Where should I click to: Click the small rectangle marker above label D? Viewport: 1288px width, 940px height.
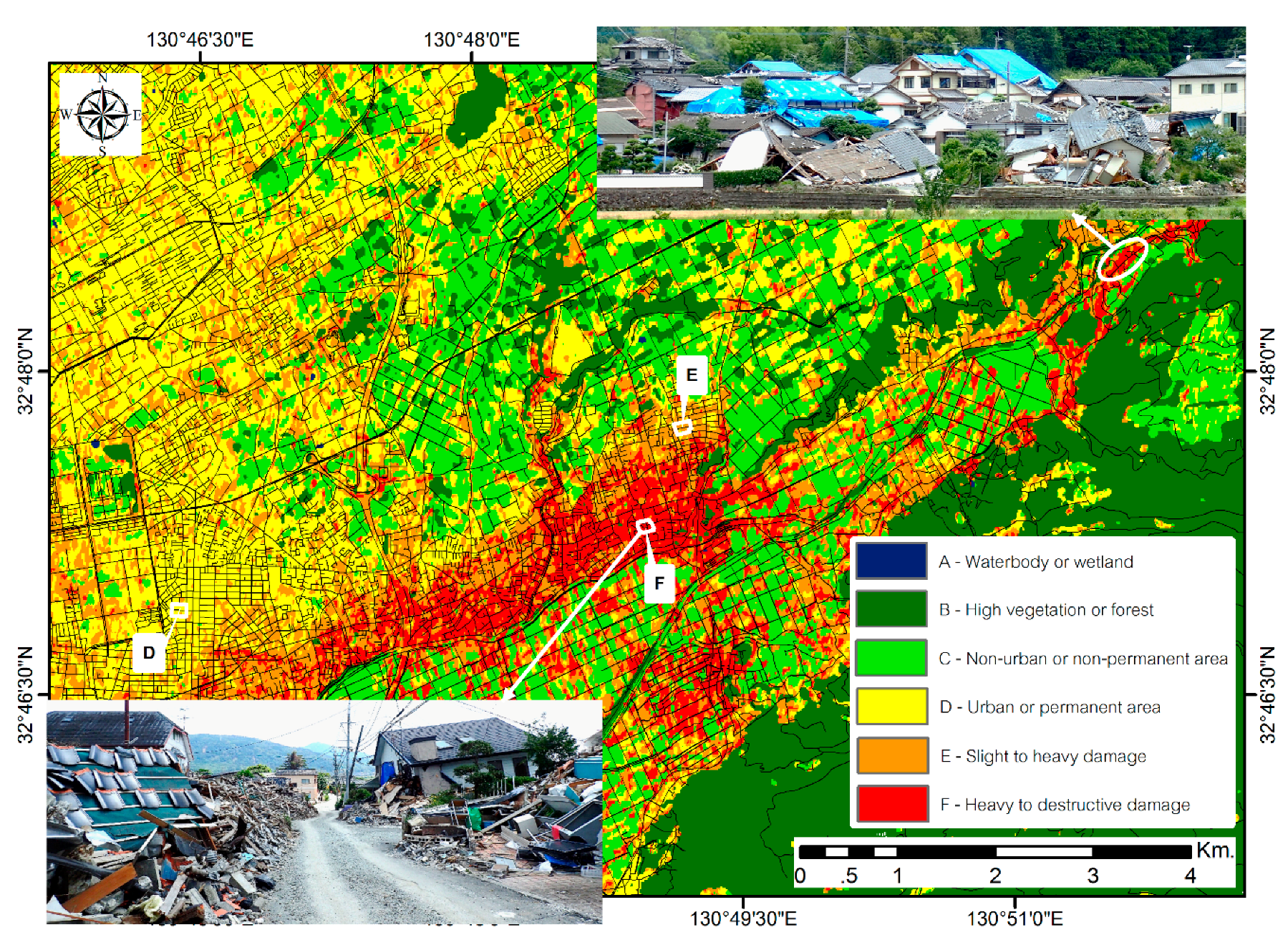pos(179,610)
